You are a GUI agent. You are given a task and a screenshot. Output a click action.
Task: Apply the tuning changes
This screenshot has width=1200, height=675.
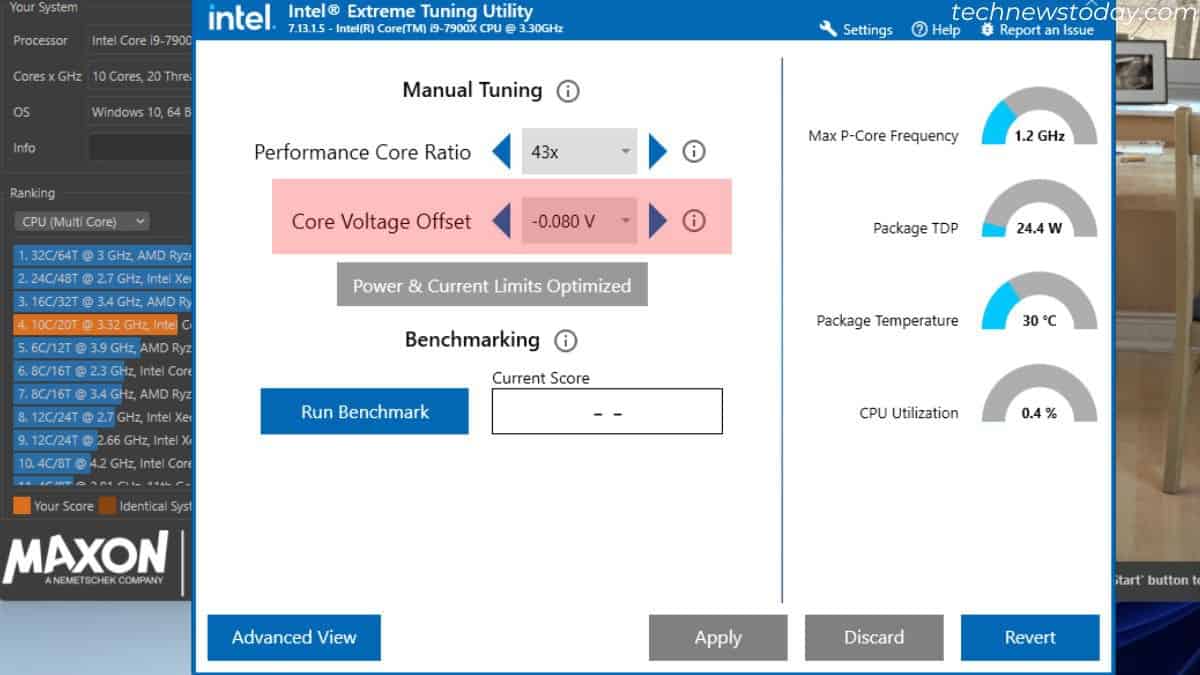click(x=718, y=637)
